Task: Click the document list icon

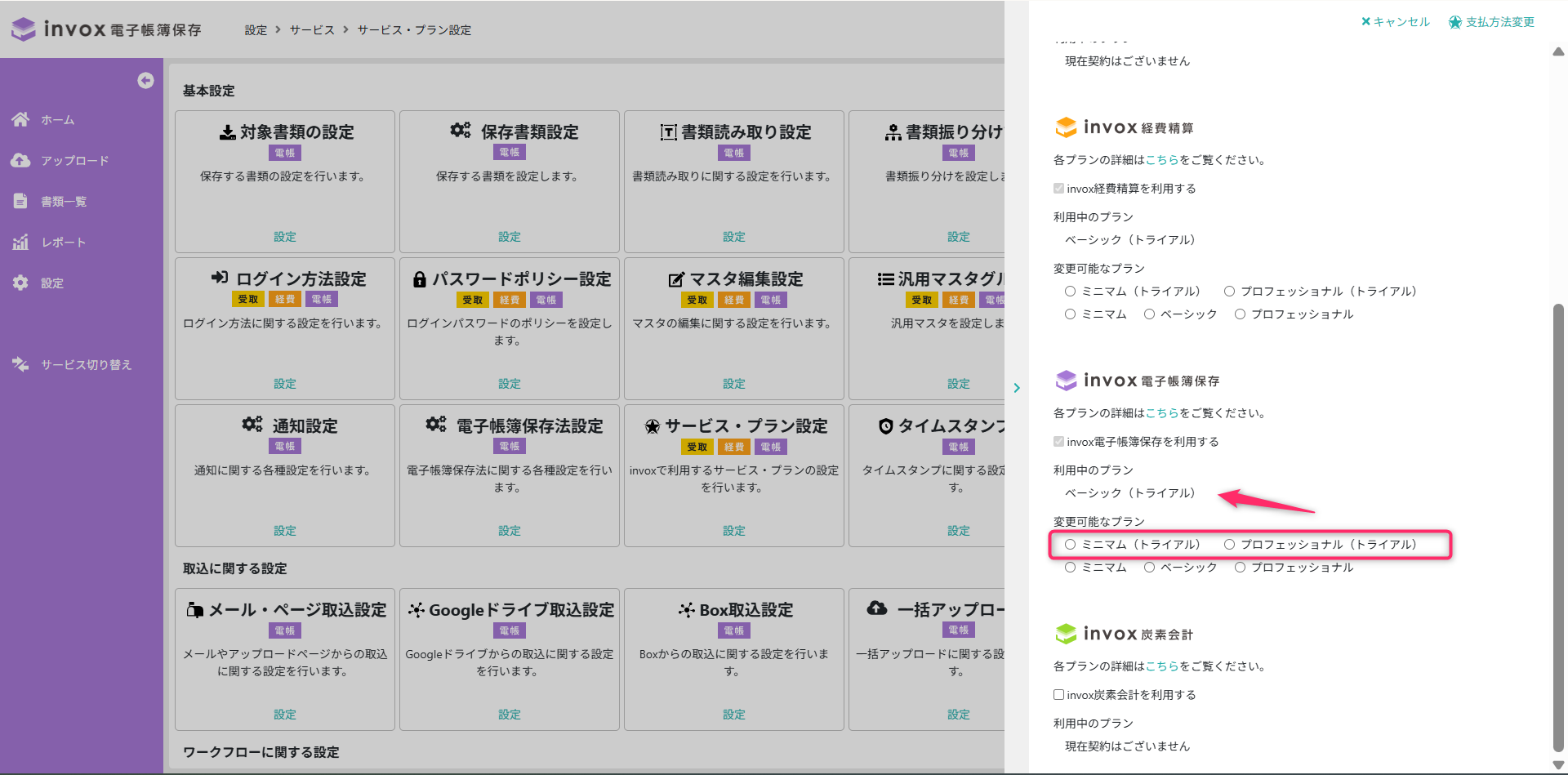Action: (x=20, y=201)
